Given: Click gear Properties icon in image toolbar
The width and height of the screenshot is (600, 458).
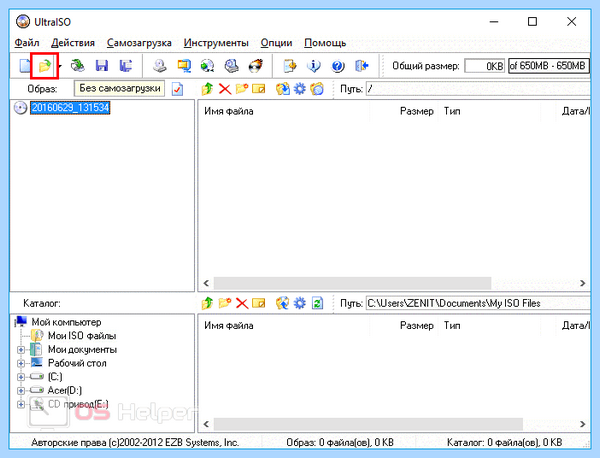Looking at the screenshot, I should [x=300, y=89].
